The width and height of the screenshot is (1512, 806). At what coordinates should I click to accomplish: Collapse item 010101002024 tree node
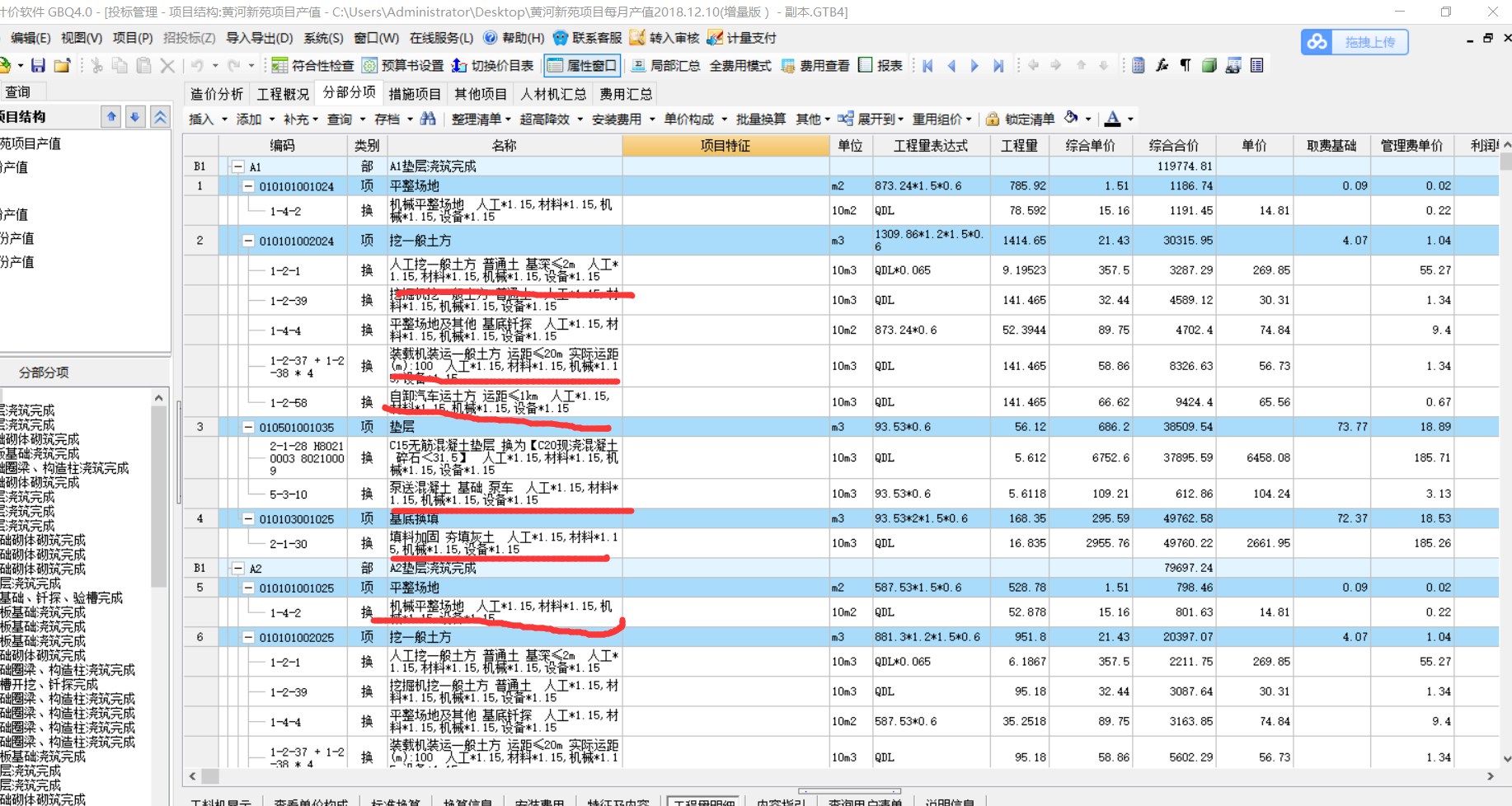click(248, 241)
